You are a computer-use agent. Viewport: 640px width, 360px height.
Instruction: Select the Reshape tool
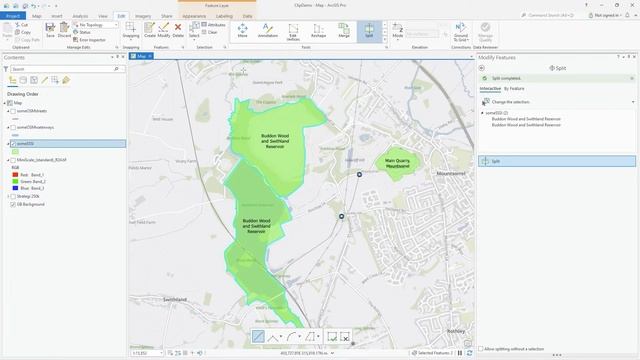(x=318, y=31)
